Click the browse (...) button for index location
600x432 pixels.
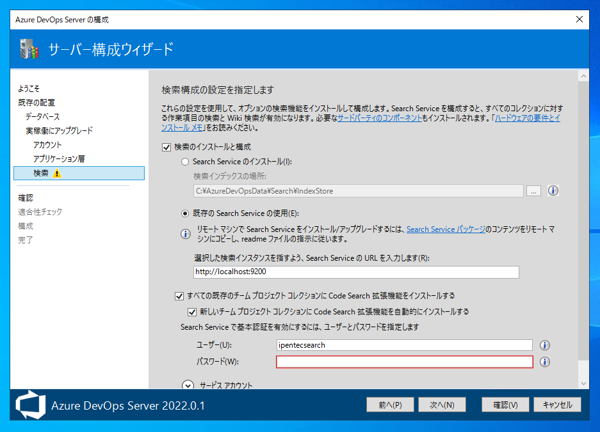coord(533,191)
